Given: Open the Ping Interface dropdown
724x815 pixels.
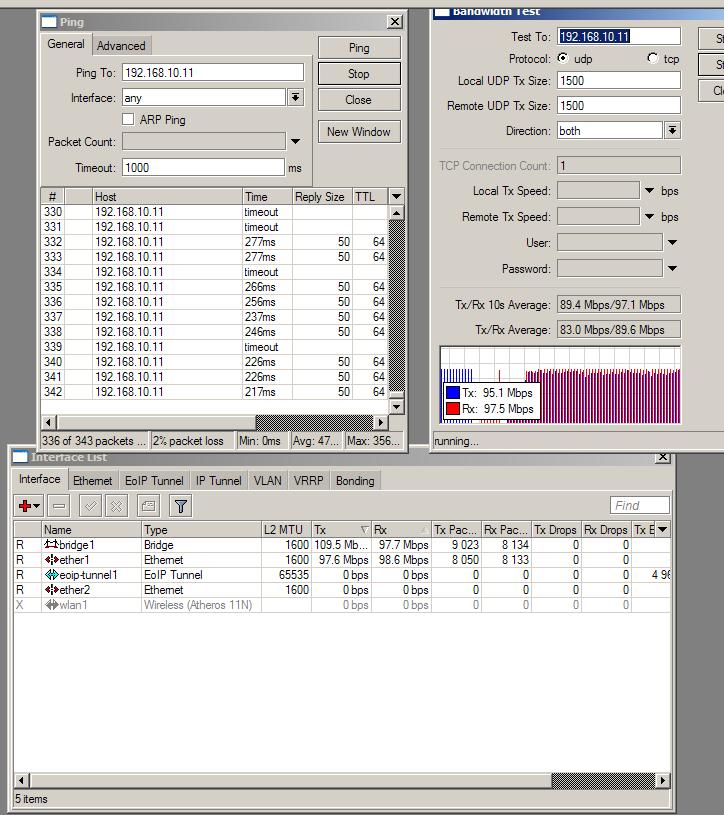Looking at the screenshot, I should [295, 98].
